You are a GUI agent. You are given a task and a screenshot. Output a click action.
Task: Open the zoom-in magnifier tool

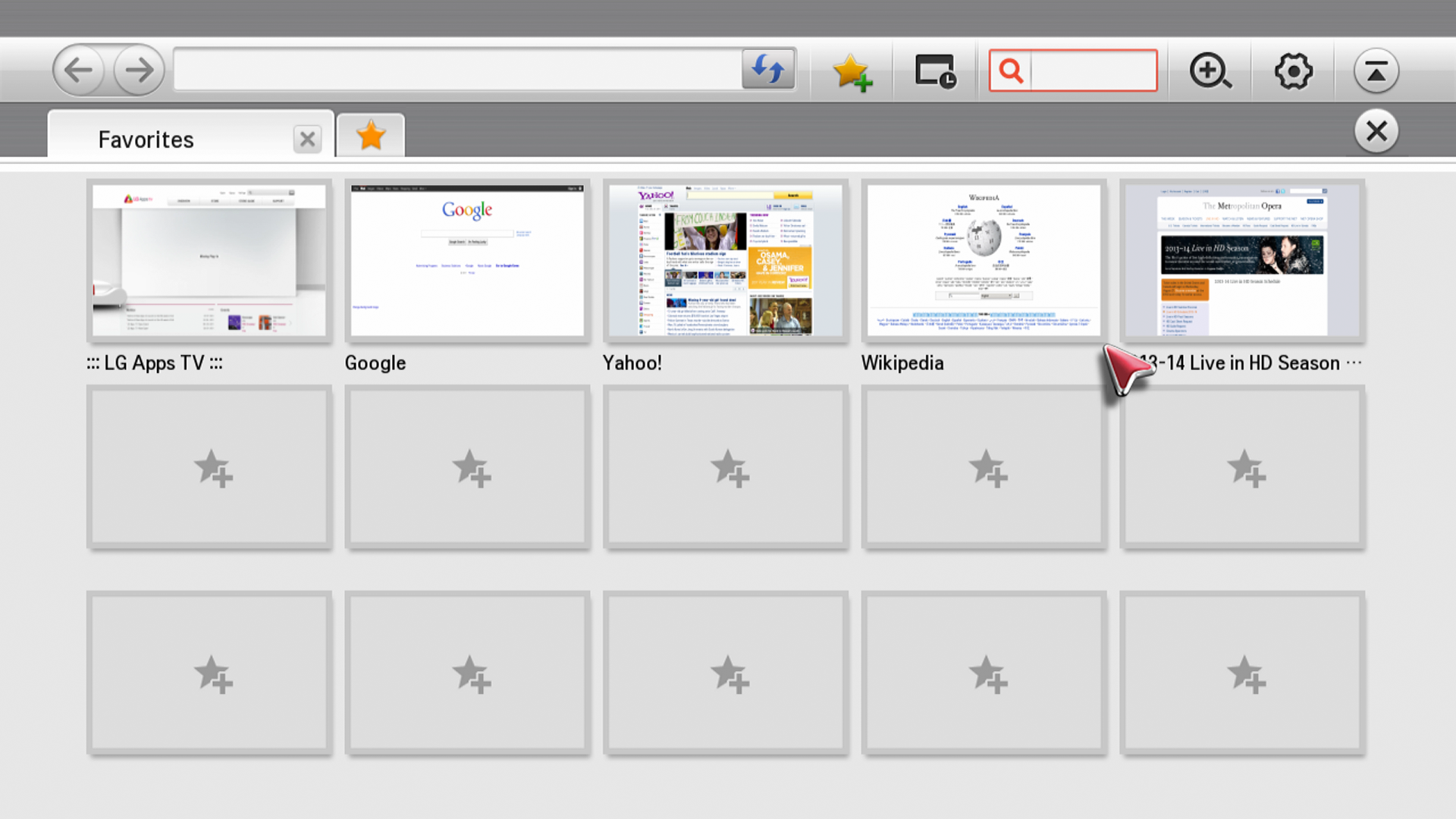pos(1210,71)
